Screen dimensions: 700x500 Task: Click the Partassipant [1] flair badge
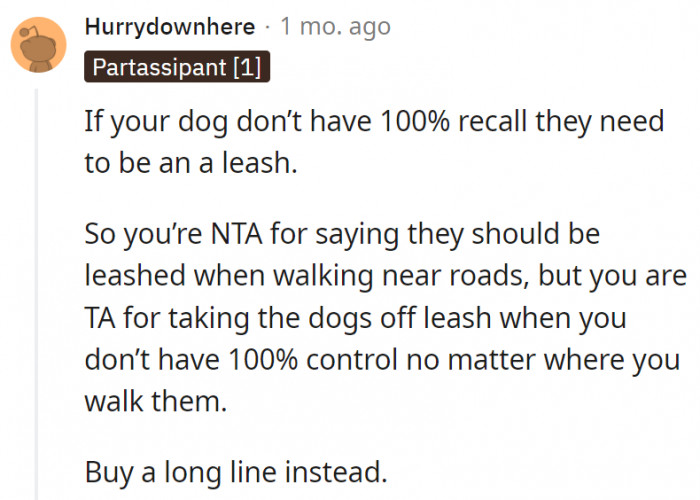177,68
